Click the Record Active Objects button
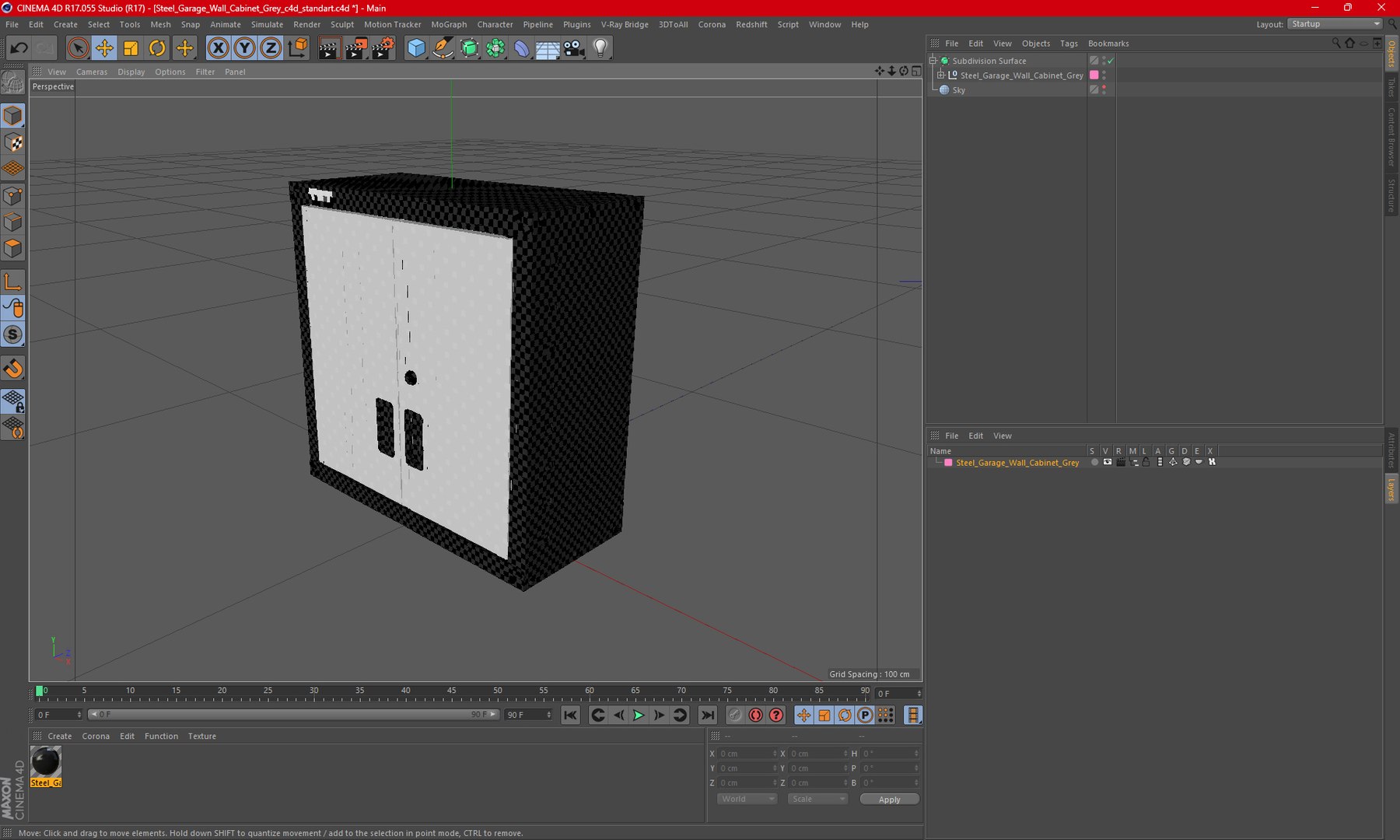 tap(735, 715)
